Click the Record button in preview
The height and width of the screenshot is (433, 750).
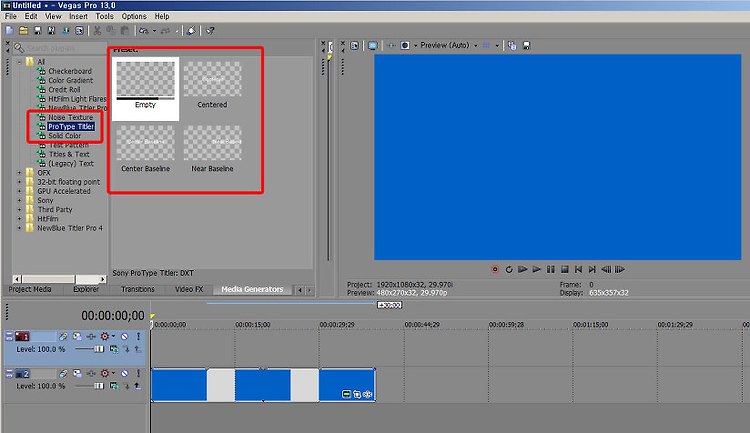tap(495, 269)
